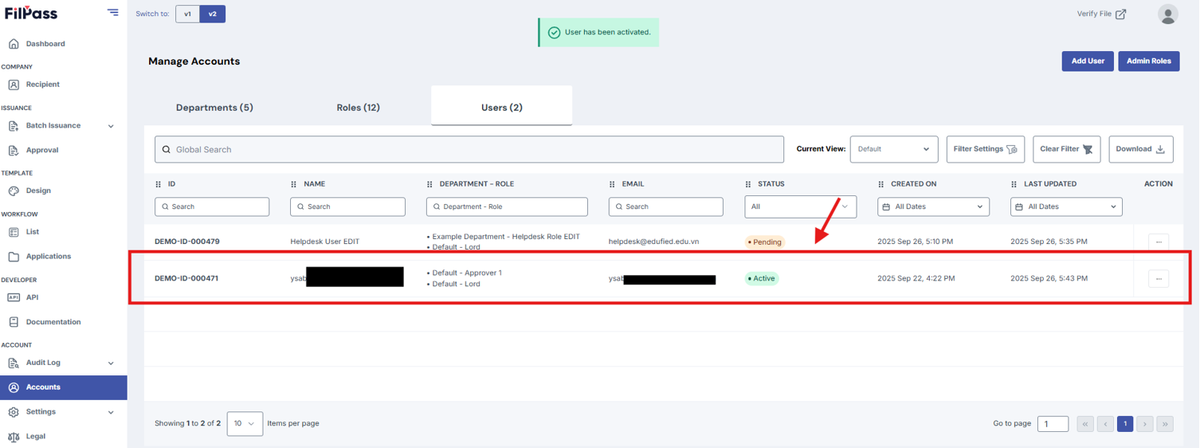Image resolution: width=1200 pixels, height=448 pixels.
Task: Expand the Audit Log submenu
Action: (x=110, y=363)
